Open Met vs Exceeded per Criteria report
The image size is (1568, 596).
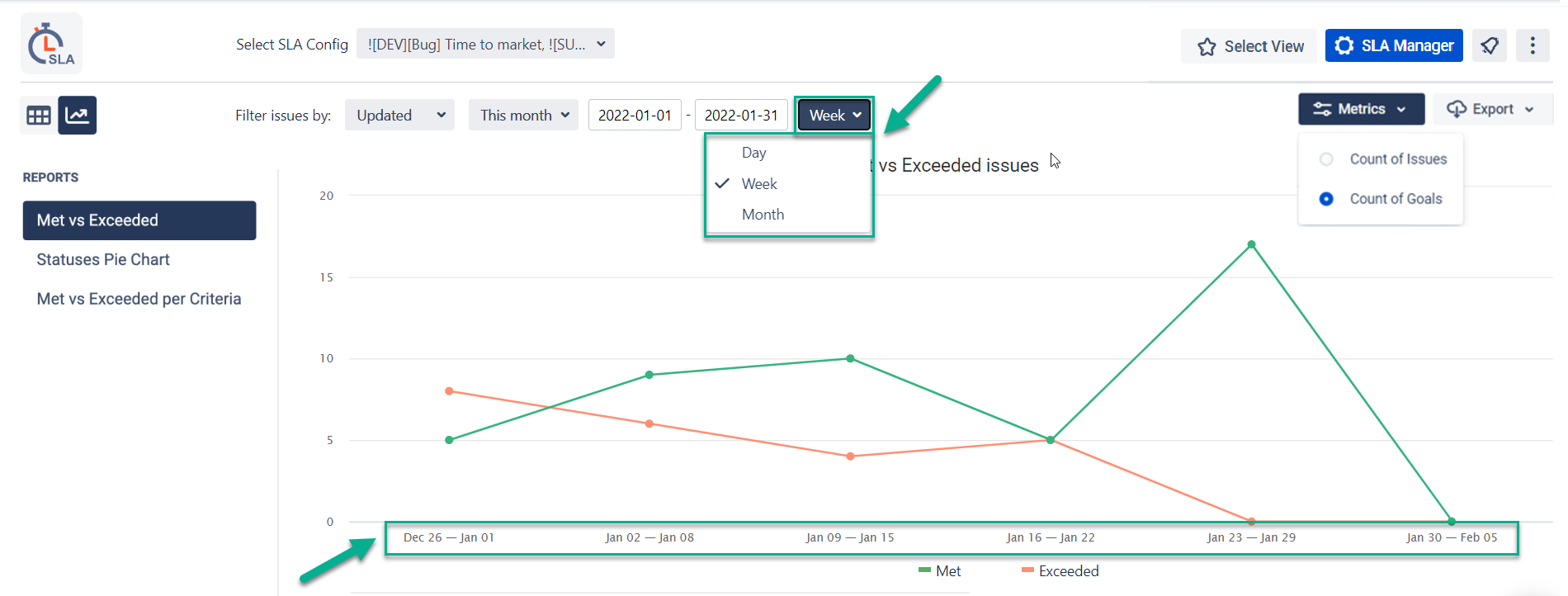click(x=139, y=299)
